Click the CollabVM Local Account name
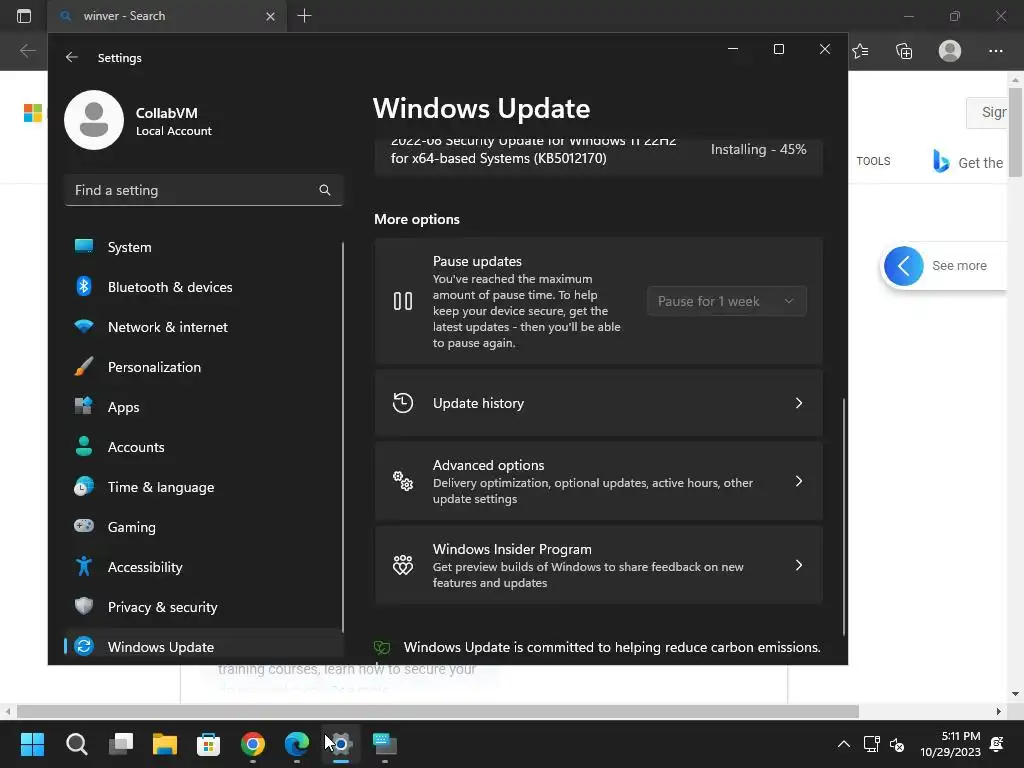This screenshot has height=768, width=1024. (174, 121)
